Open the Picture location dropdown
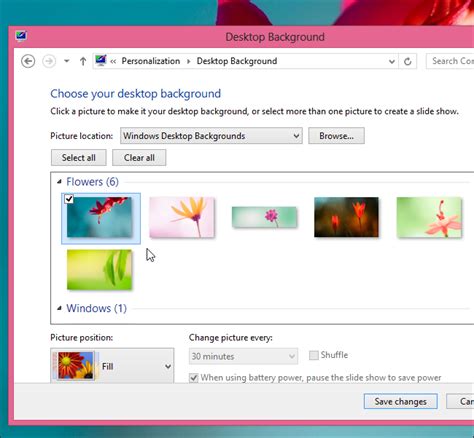 pyautogui.click(x=211, y=136)
